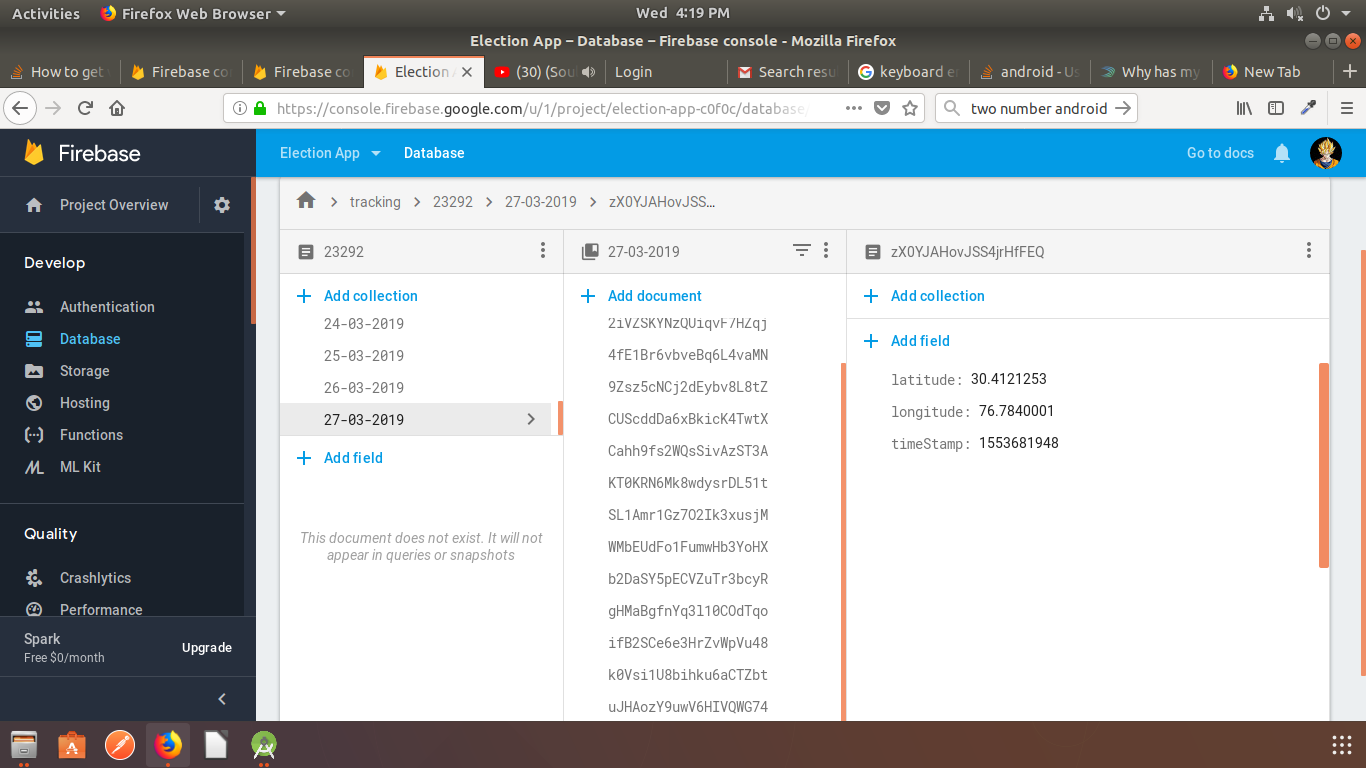
Task: Select the 26-03-2019 collection
Action: click(x=364, y=388)
